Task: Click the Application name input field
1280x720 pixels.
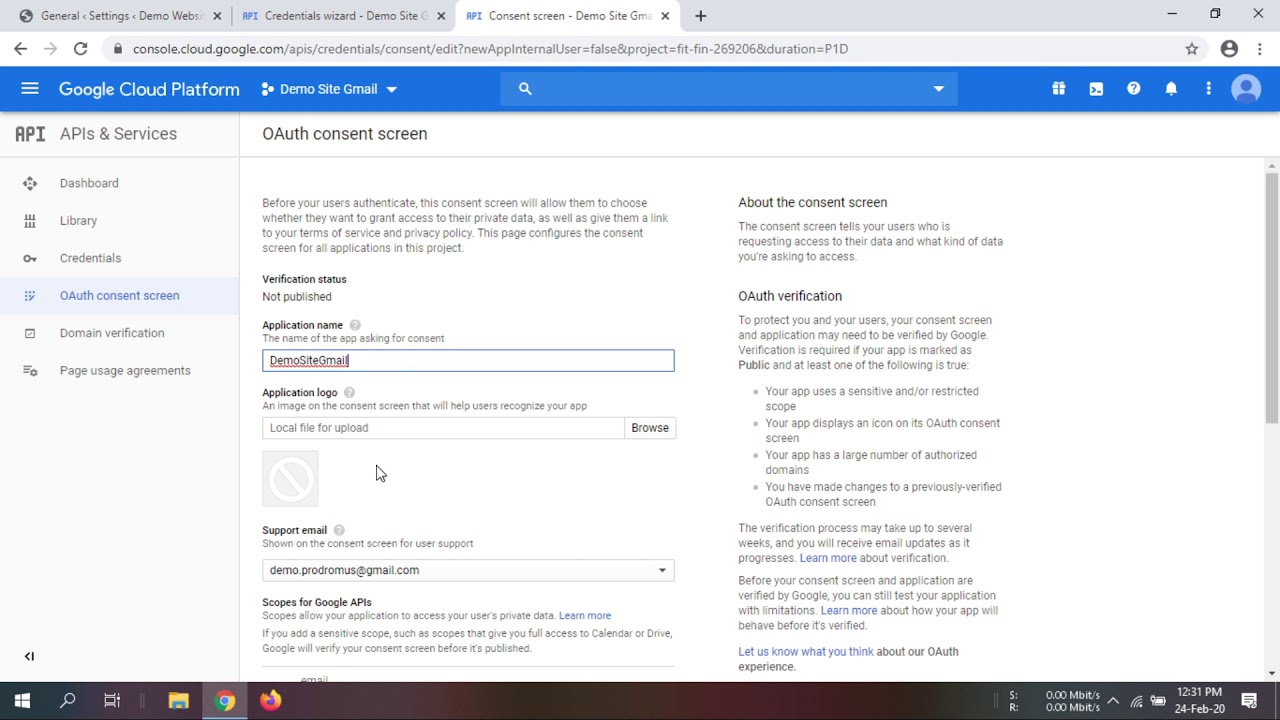Action: click(x=468, y=360)
